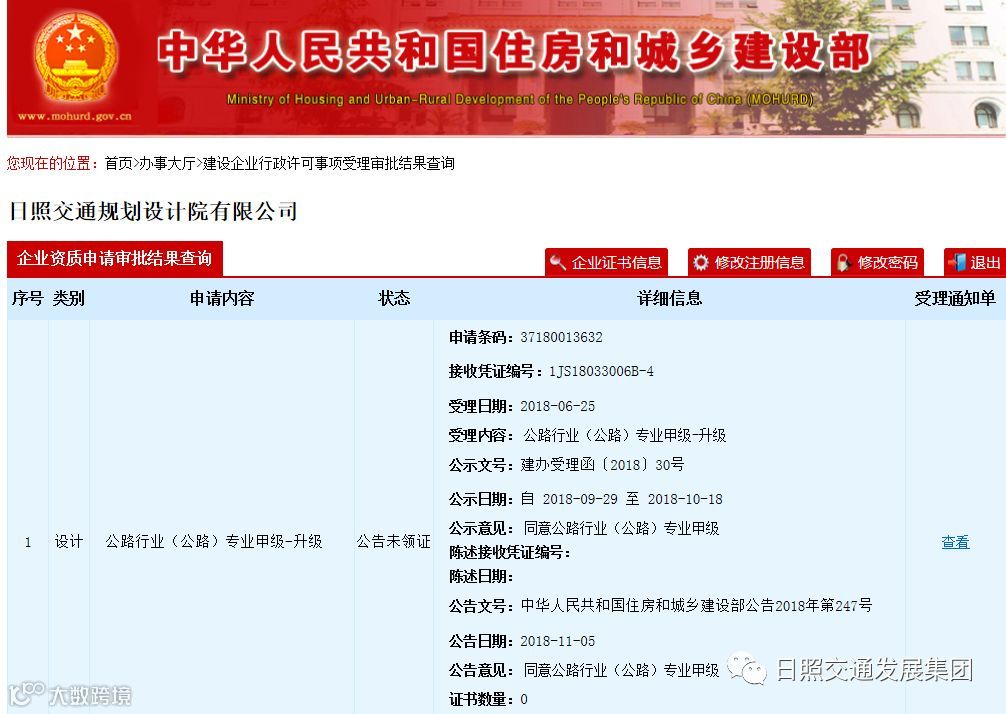Click the gear icon on 修改注册信息 button
This screenshot has width=1006, height=714.
(x=701, y=262)
